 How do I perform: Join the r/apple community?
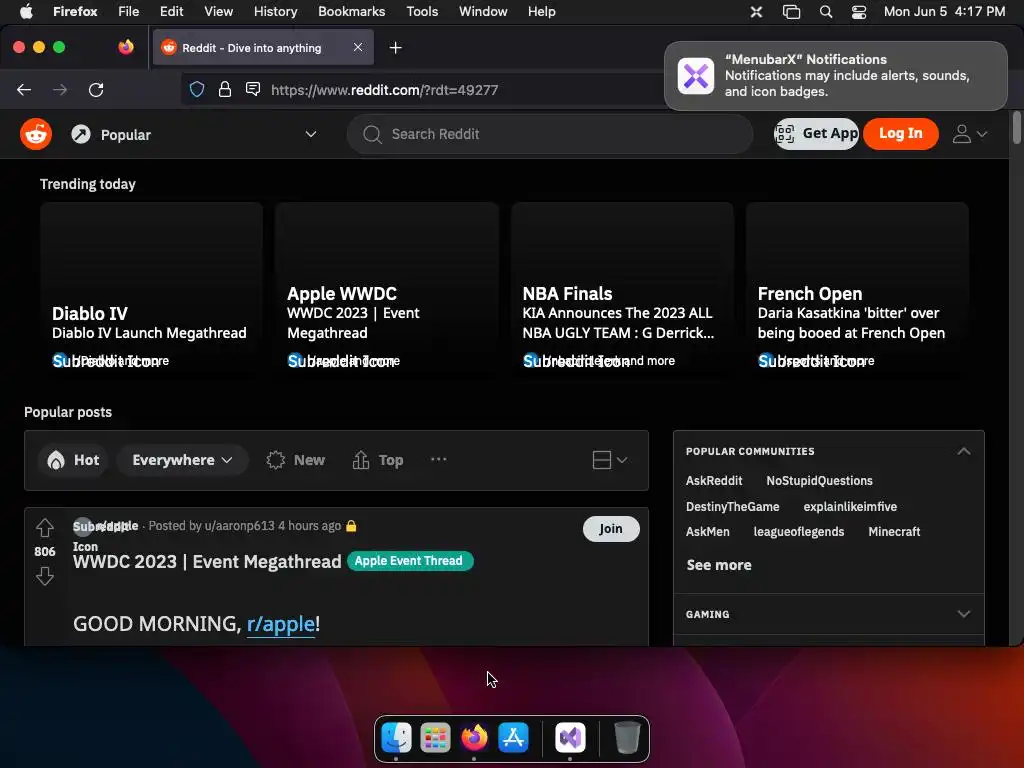611,529
